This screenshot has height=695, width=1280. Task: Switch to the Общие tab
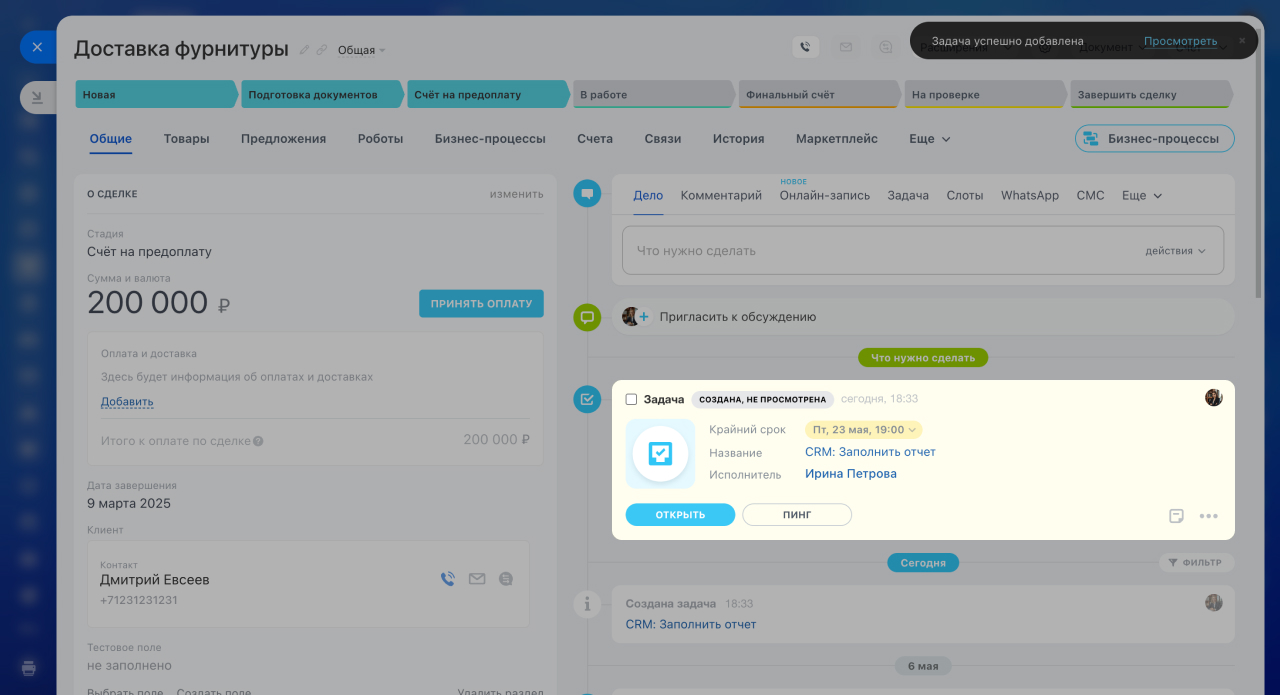point(111,139)
